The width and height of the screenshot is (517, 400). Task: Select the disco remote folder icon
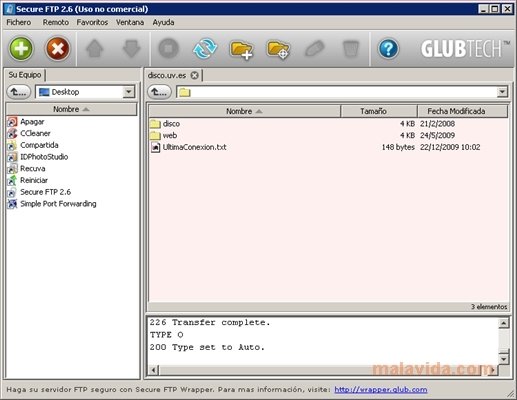point(155,124)
